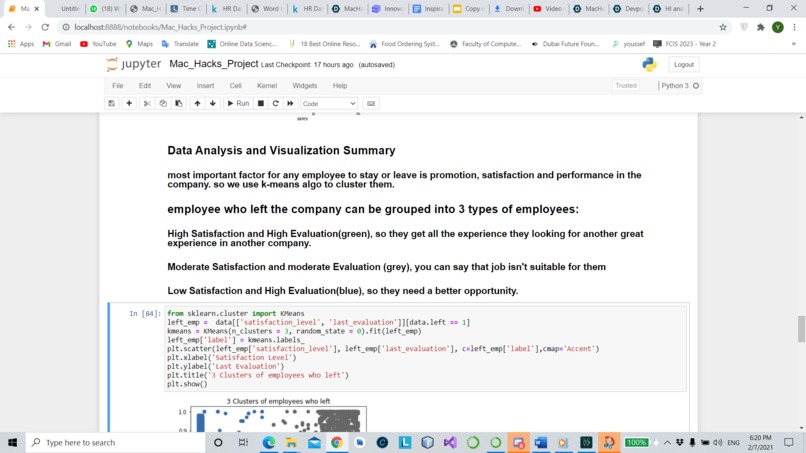The height and width of the screenshot is (453, 806).
Task: Click inside code cell In [84]
Action: [426, 349]
